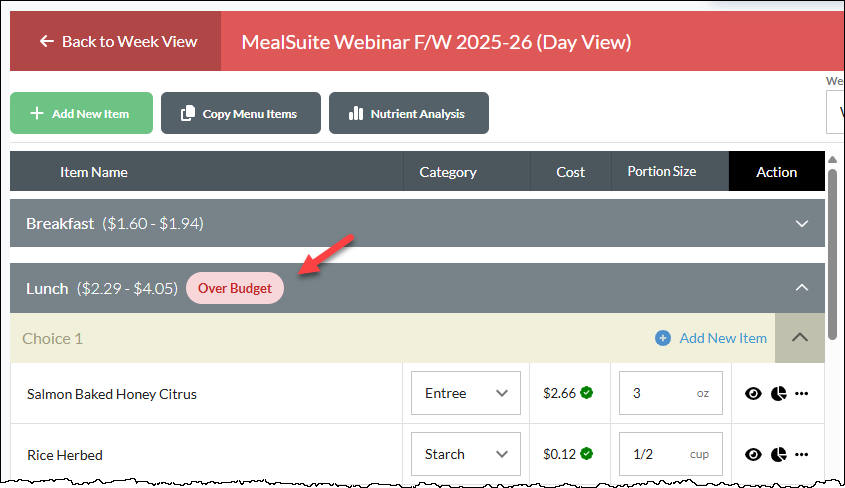Click the plus icon beside Choice 1 Add New Item
This screenshot has width=845, height=488.
tap(663, 338)
